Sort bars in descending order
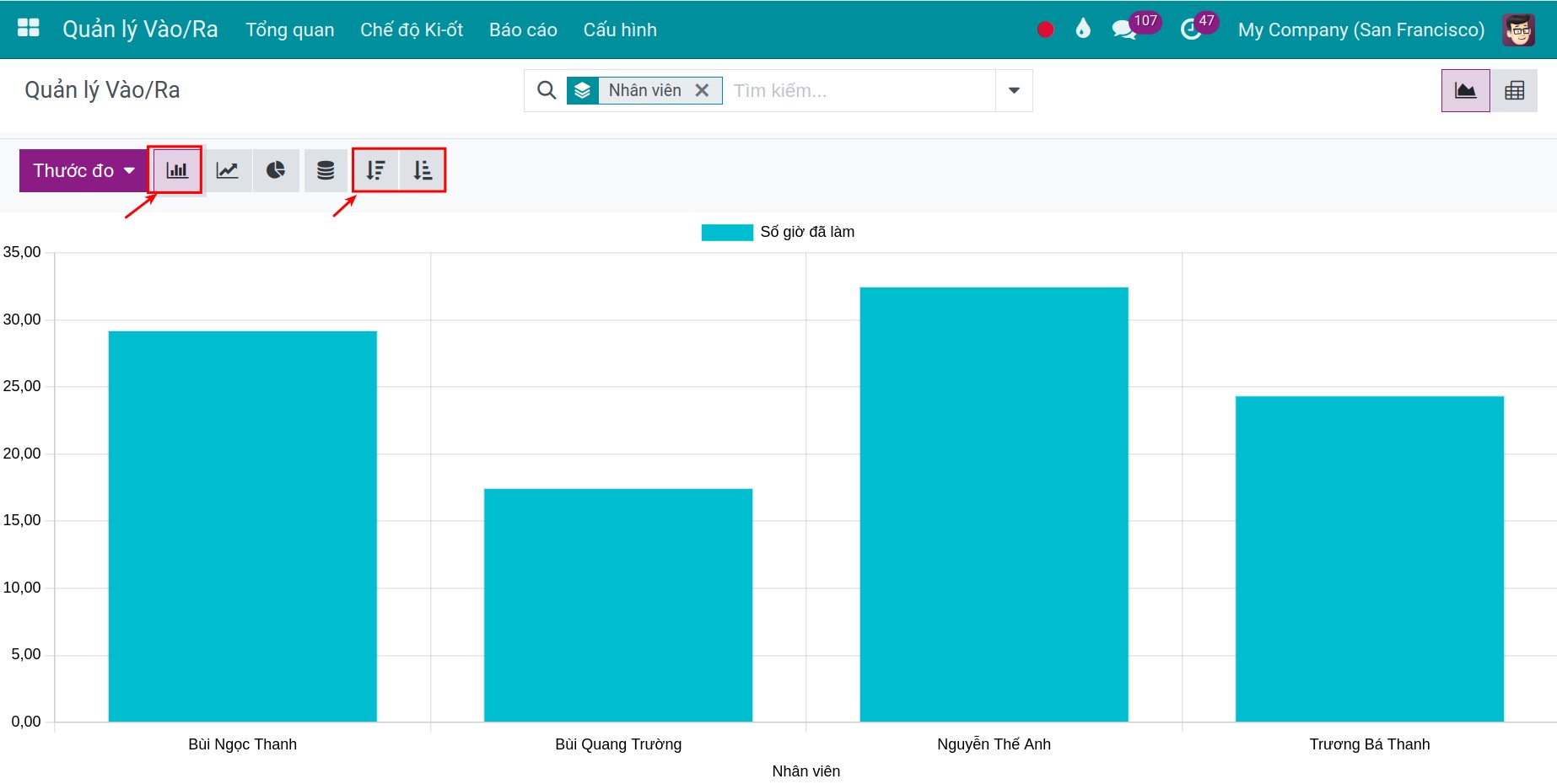 point(375,170)
